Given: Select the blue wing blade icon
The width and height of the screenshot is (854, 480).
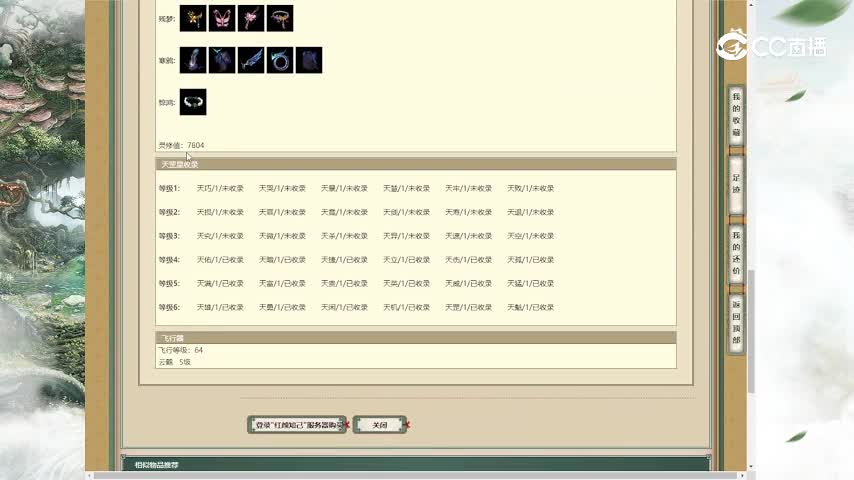Looking at the screenshot, I should coord(251,60).
